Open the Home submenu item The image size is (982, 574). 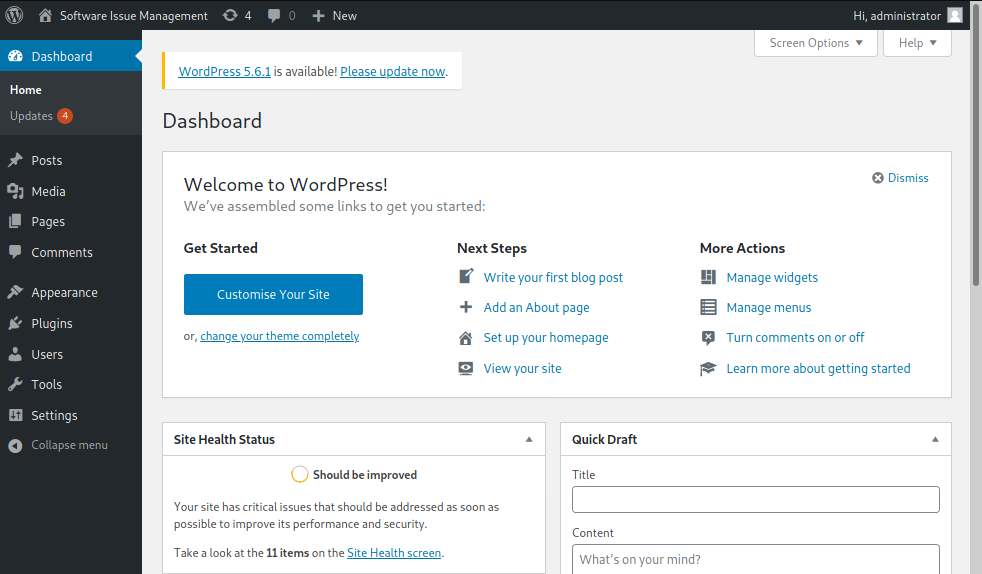point(26,90)
